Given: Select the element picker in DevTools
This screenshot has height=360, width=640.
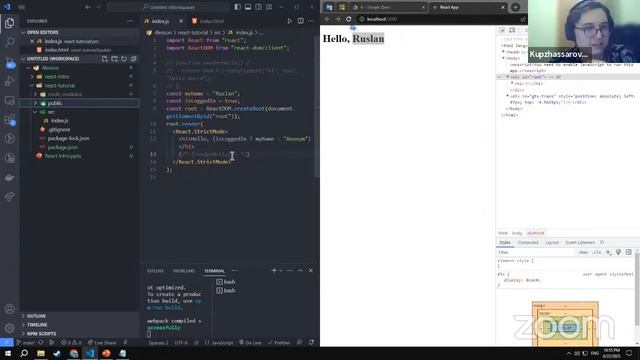Looking at the screenshot, I should (502, 30).
